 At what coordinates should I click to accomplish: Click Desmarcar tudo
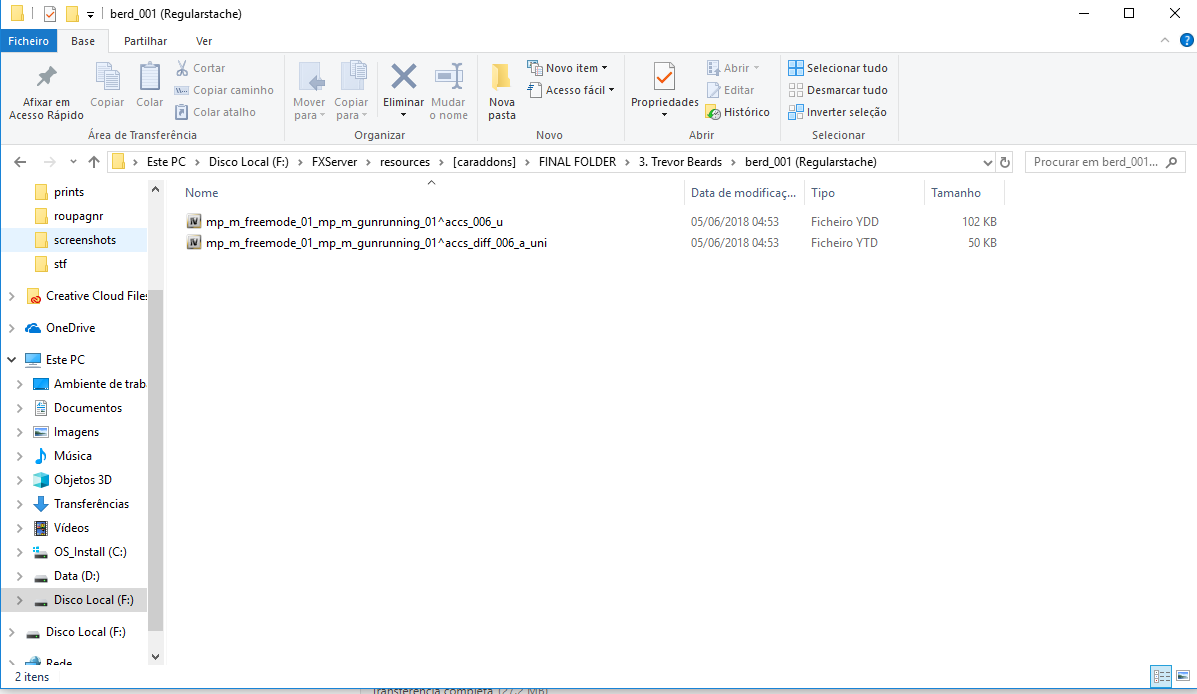click(x=837, y=90)
